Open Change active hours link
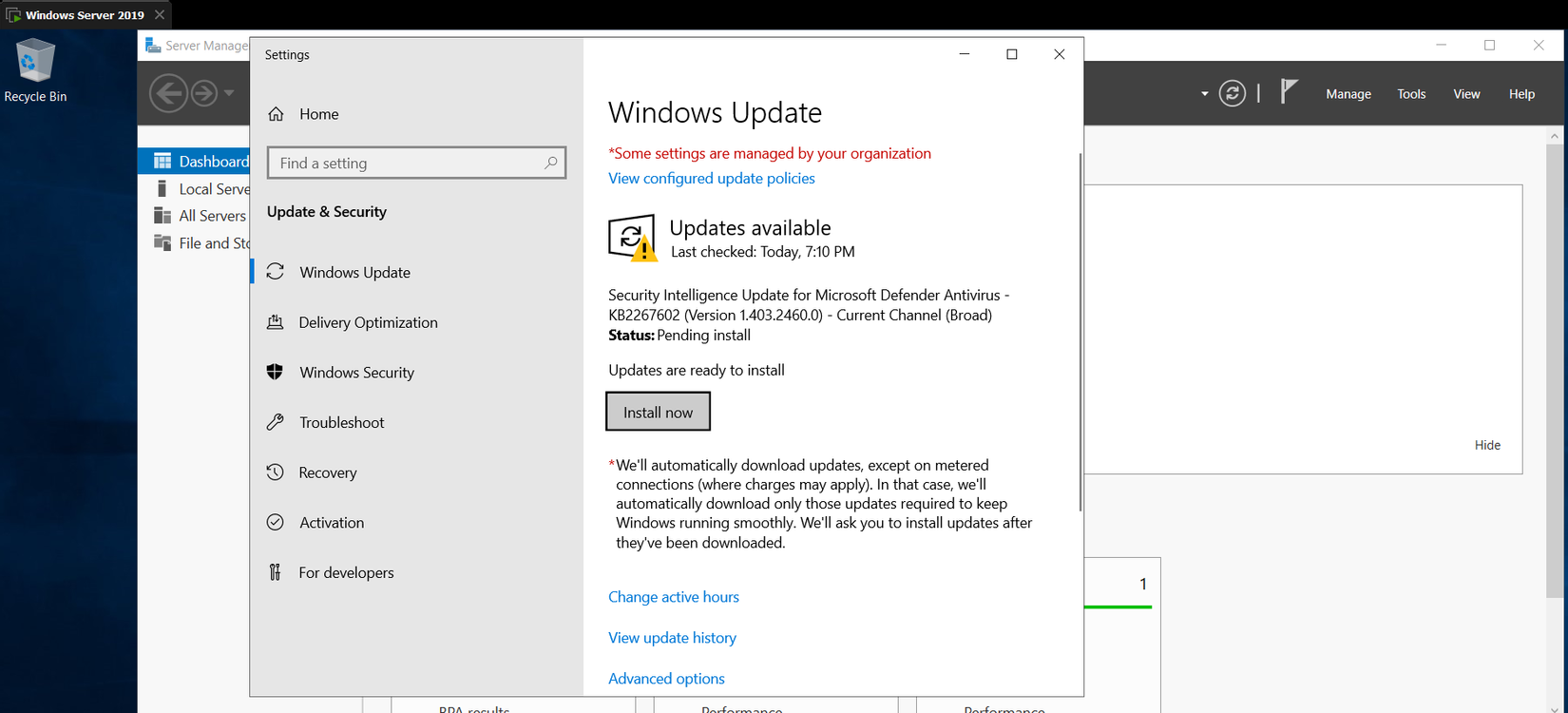 click(x=674, y=597)
